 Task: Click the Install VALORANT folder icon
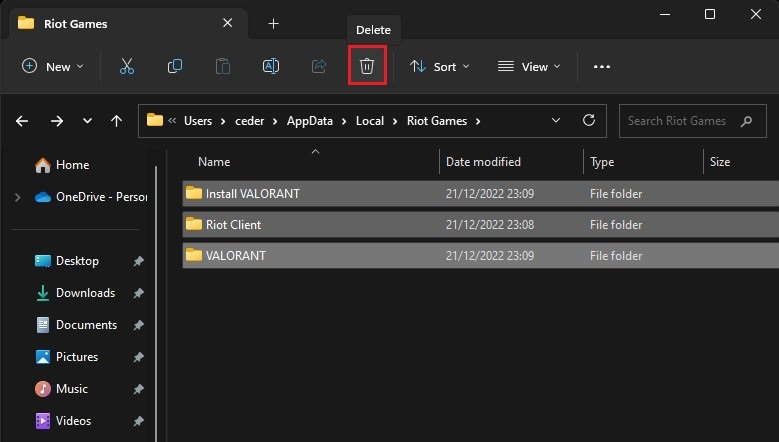point(194,193)
